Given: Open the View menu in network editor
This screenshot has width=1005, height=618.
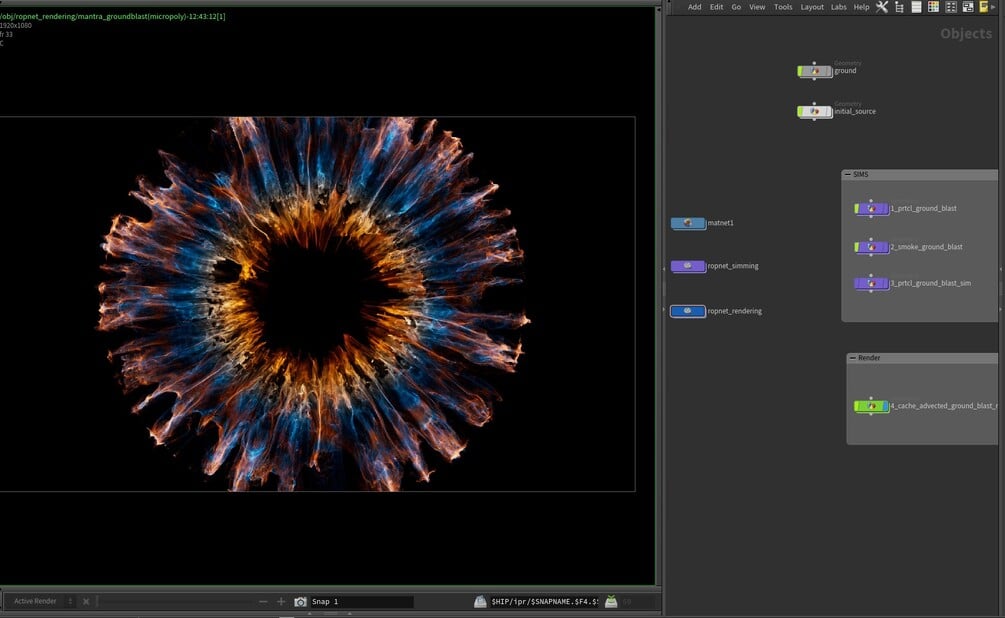Looking at the screenshot, I should click(757, 7).
